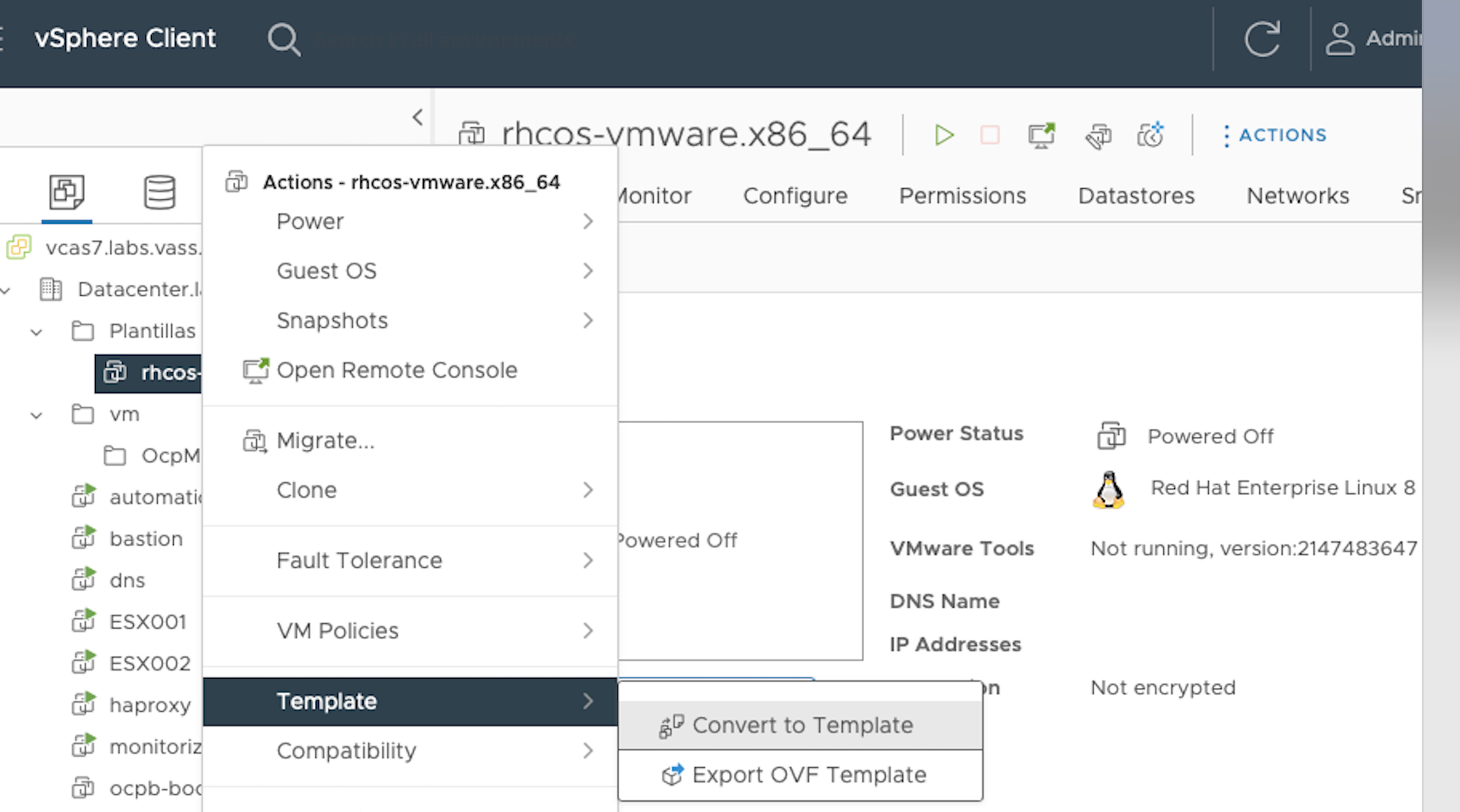Click Export OVF Template
Screen dimensions: 1460x812
pyautogui.click(x=800, y=775)
